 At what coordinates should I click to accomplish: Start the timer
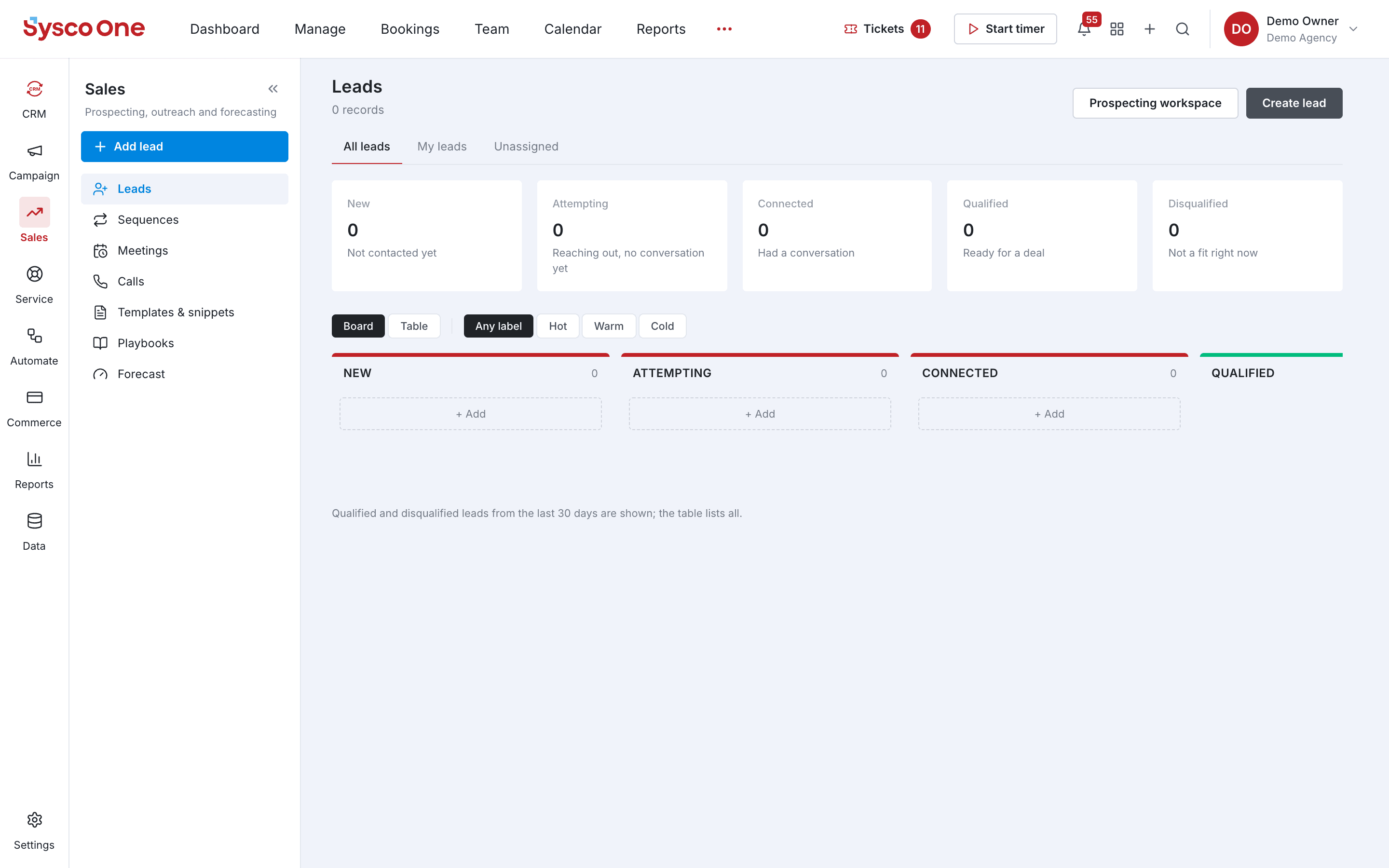[1005, 29]
